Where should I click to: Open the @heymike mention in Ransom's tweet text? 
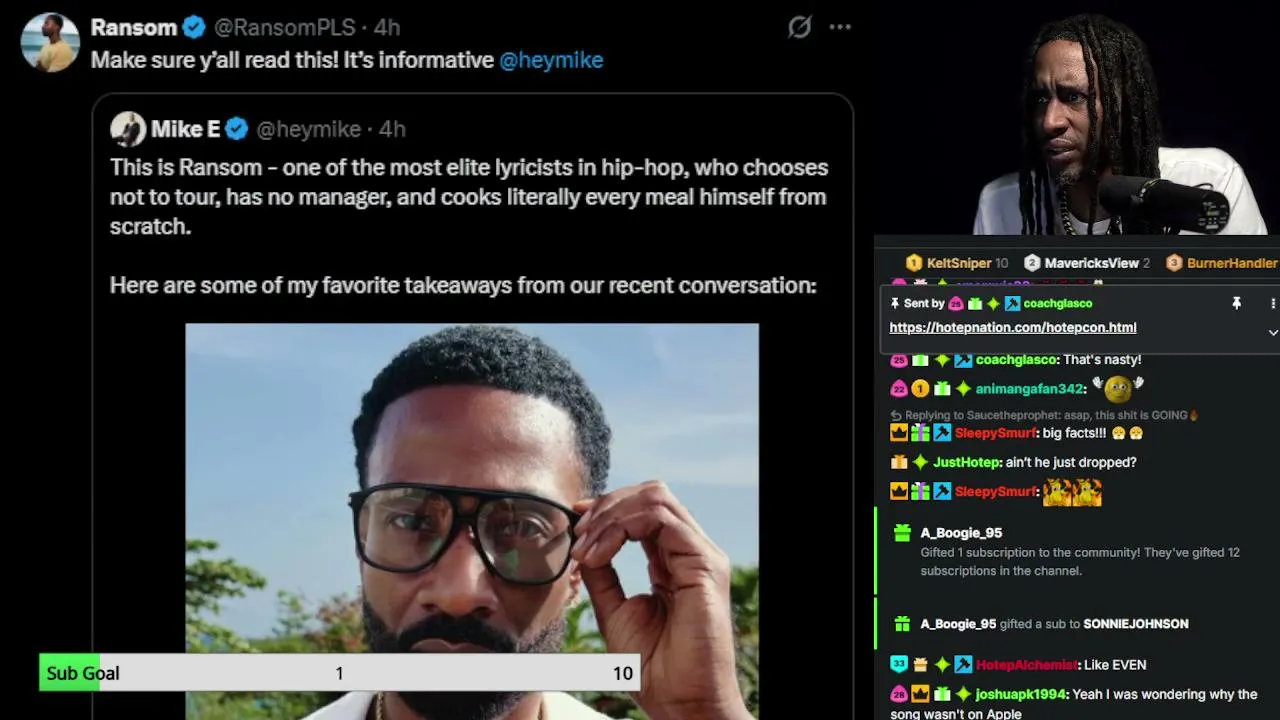pyautogui.click(x=551, y=60)
